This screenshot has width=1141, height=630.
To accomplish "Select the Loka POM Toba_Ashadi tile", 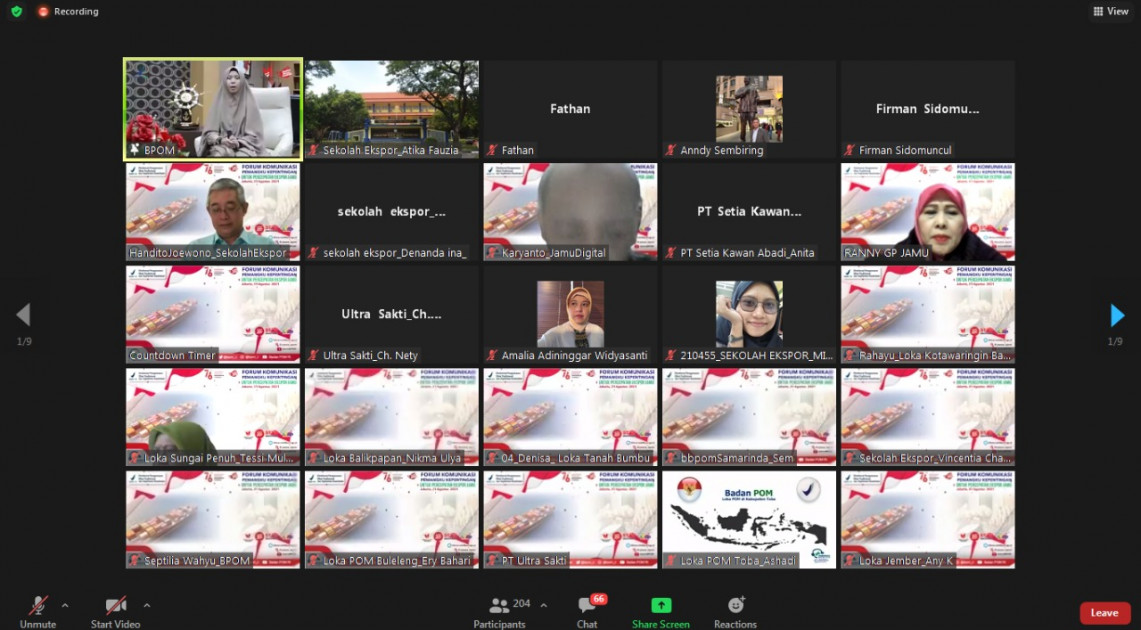I will (748, 520).
